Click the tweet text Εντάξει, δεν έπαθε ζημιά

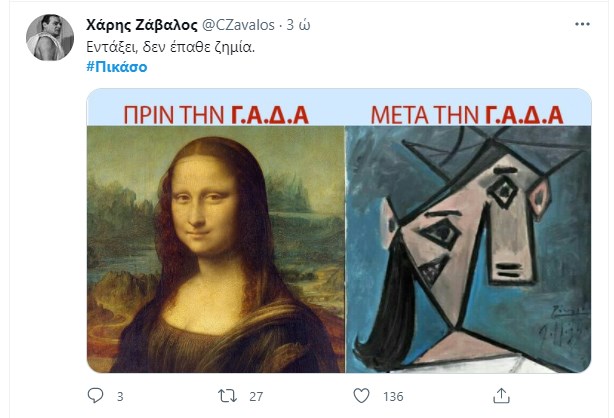pos(170,47)
